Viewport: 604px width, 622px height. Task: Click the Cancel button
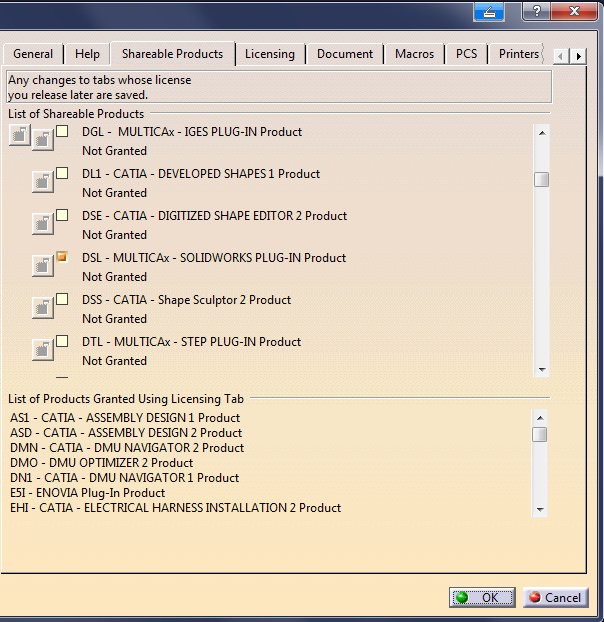556,597
